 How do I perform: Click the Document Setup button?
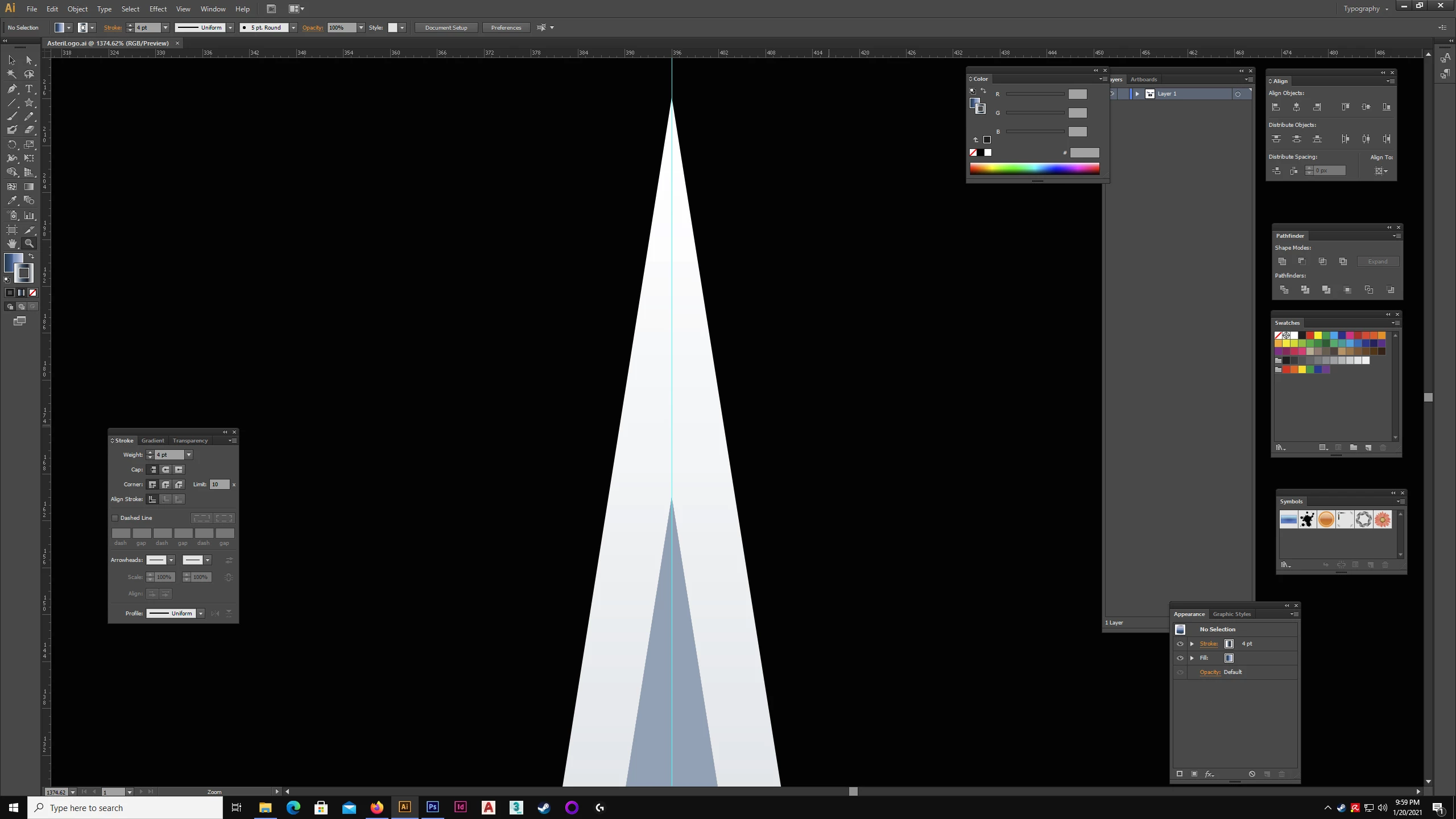click(446, 27)
